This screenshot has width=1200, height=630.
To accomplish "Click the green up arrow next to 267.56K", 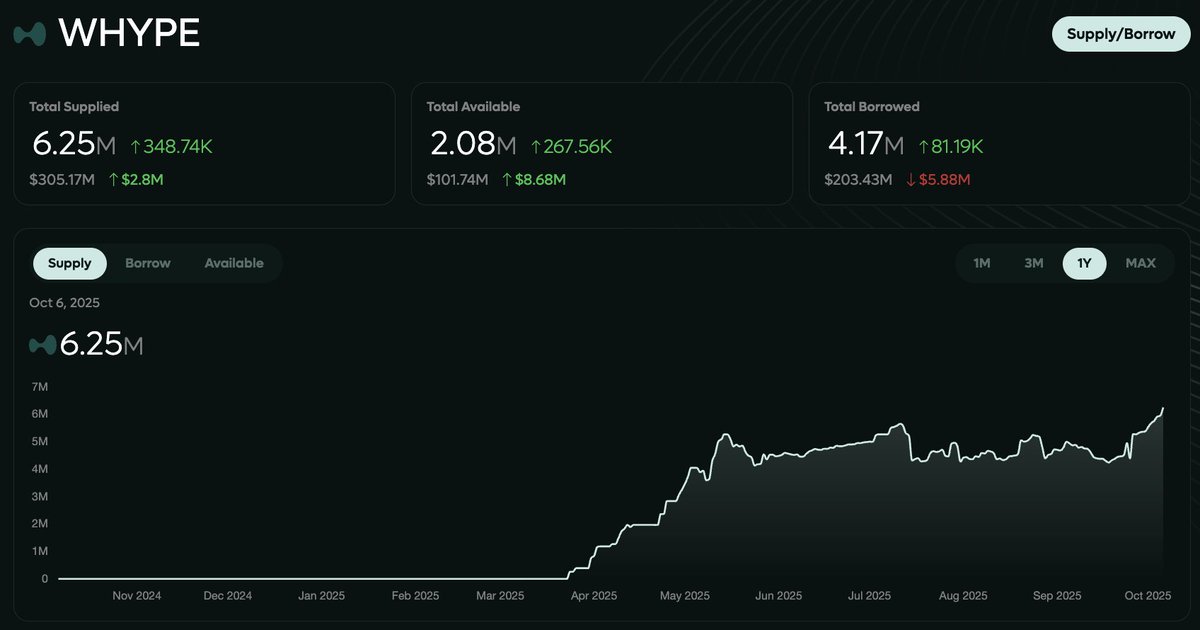I will tap(535, 147).
